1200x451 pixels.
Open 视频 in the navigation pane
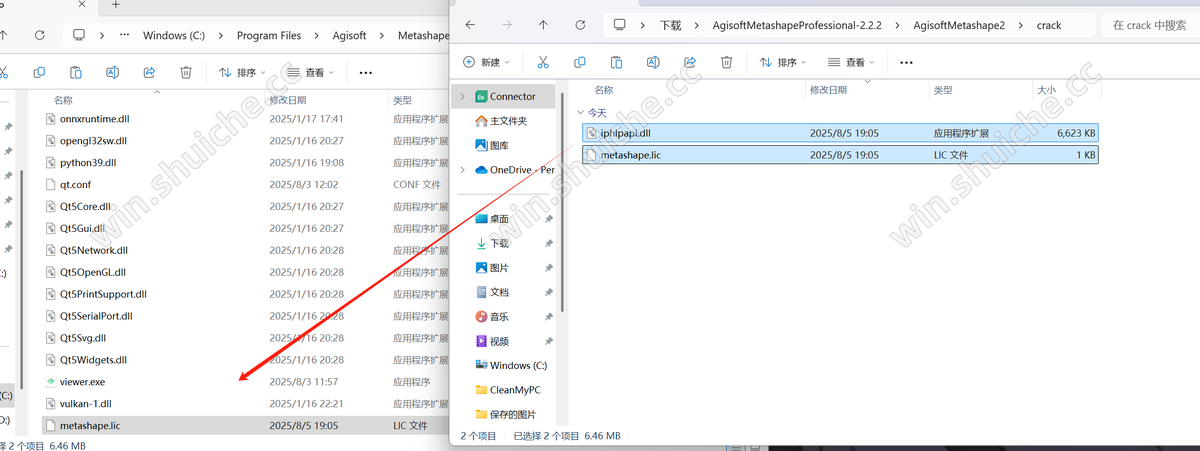[x=499, y=341]
